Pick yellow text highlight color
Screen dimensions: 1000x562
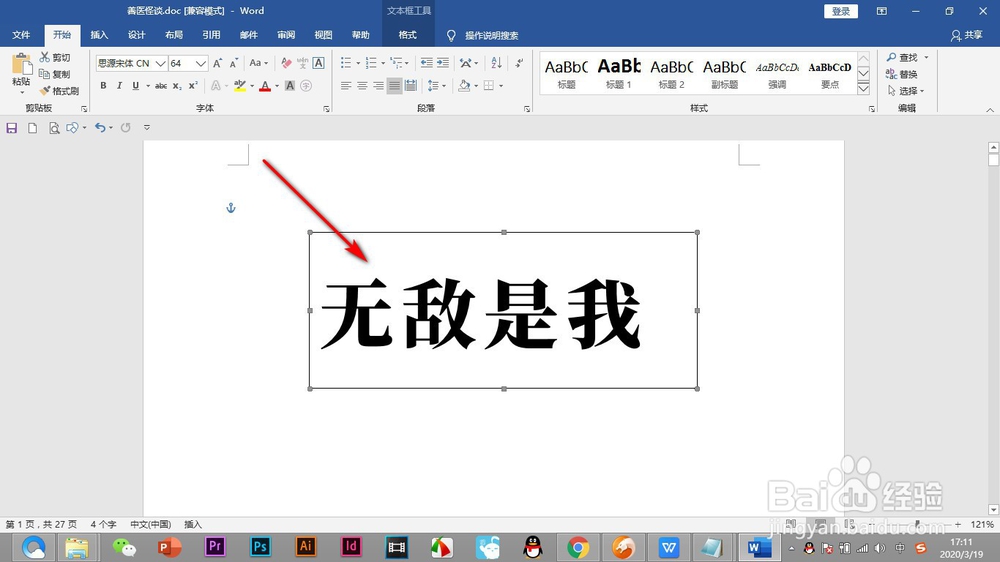click(240, 85)
